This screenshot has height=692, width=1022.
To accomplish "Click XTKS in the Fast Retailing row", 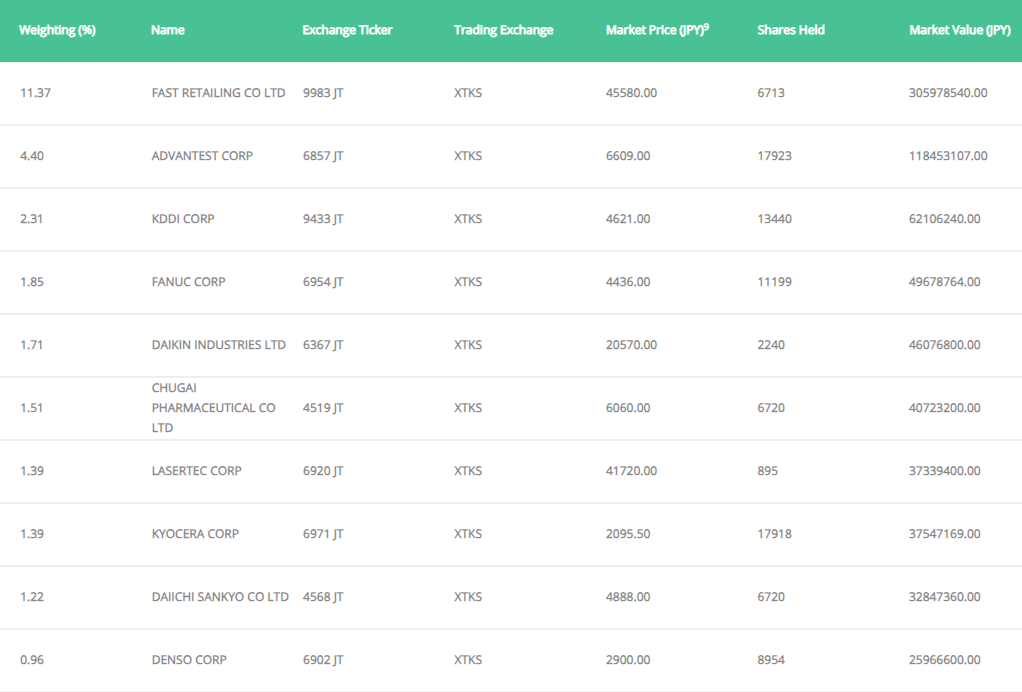I will pyautogui.click(x=468, y=93).
